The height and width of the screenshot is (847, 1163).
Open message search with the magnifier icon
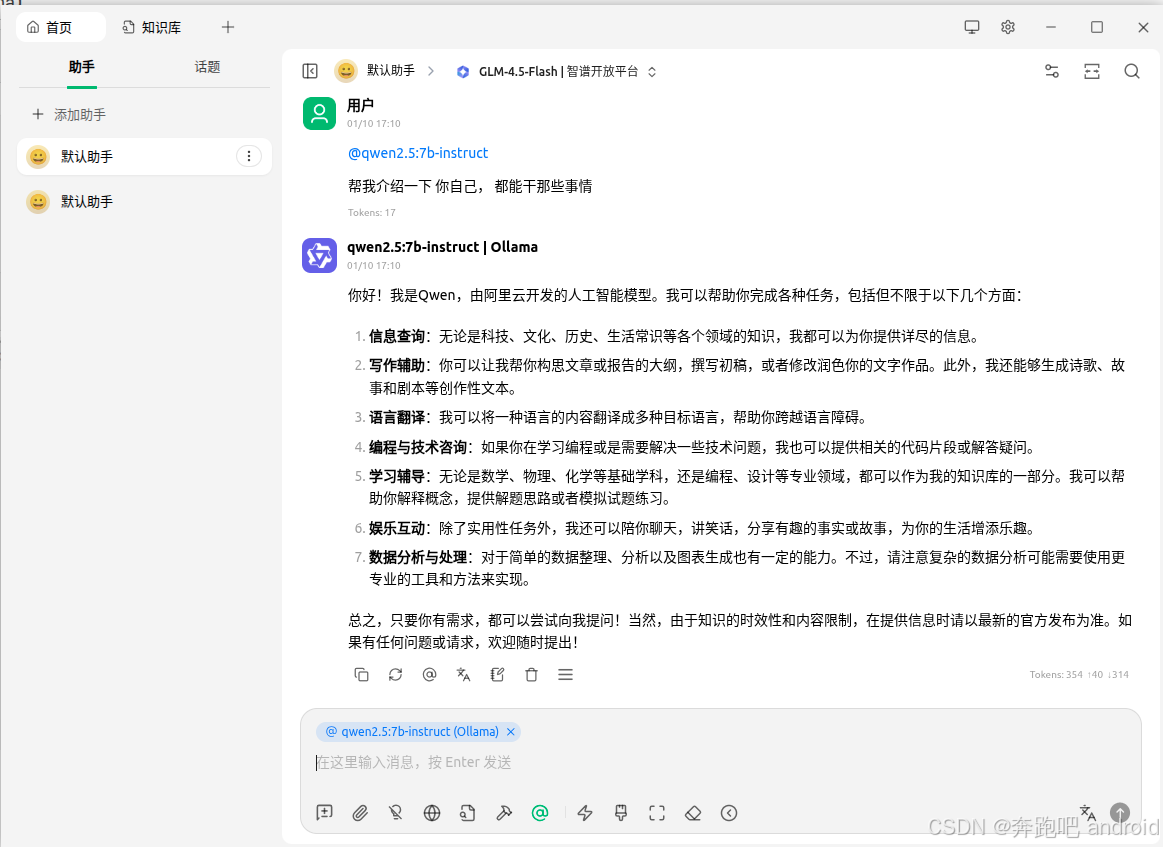coord(1131,71)
